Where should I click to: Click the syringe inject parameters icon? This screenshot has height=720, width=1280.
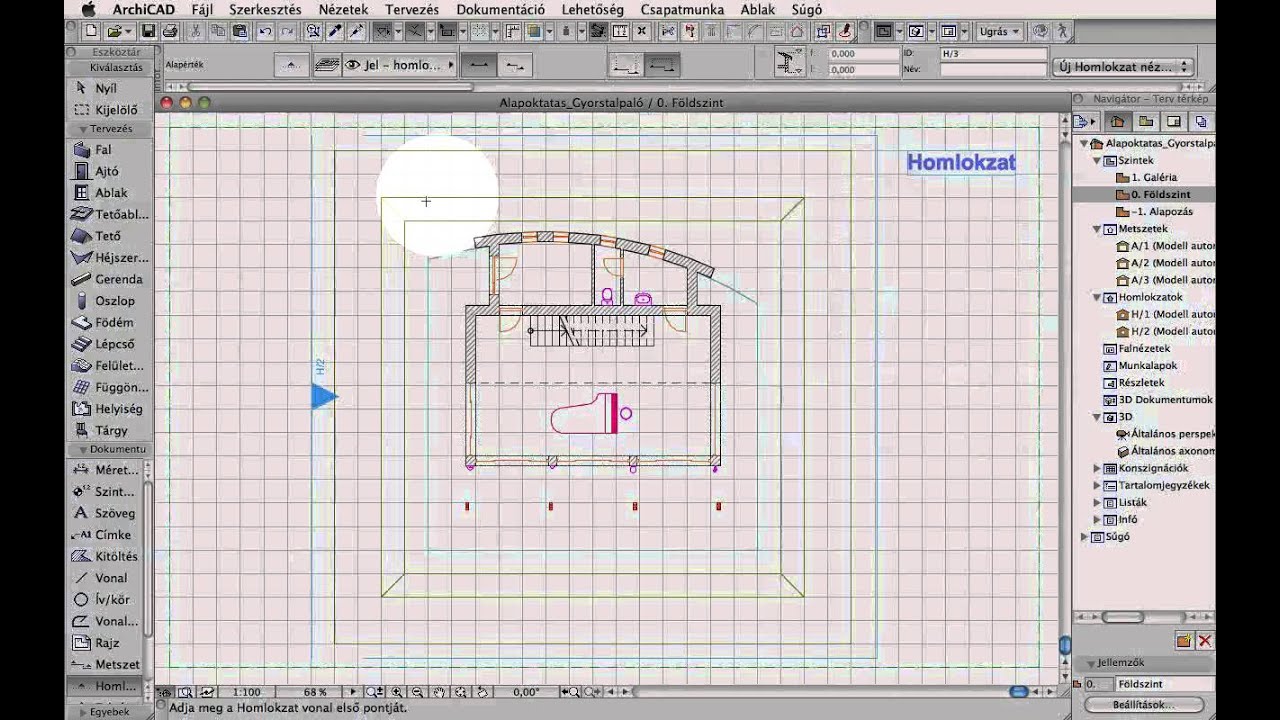[356, 31]
